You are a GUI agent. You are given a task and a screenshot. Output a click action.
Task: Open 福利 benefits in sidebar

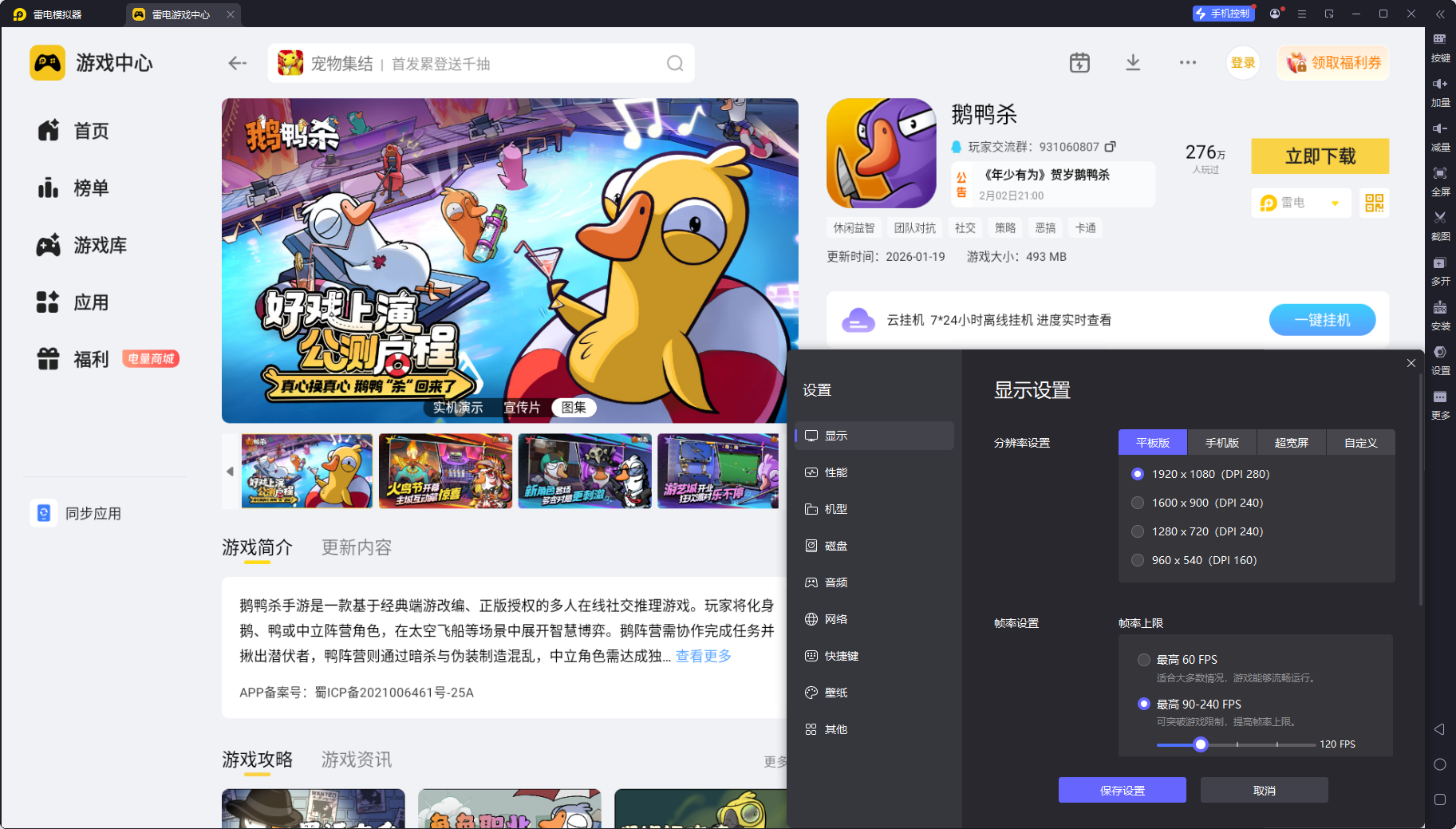click(x=73, y=360)
